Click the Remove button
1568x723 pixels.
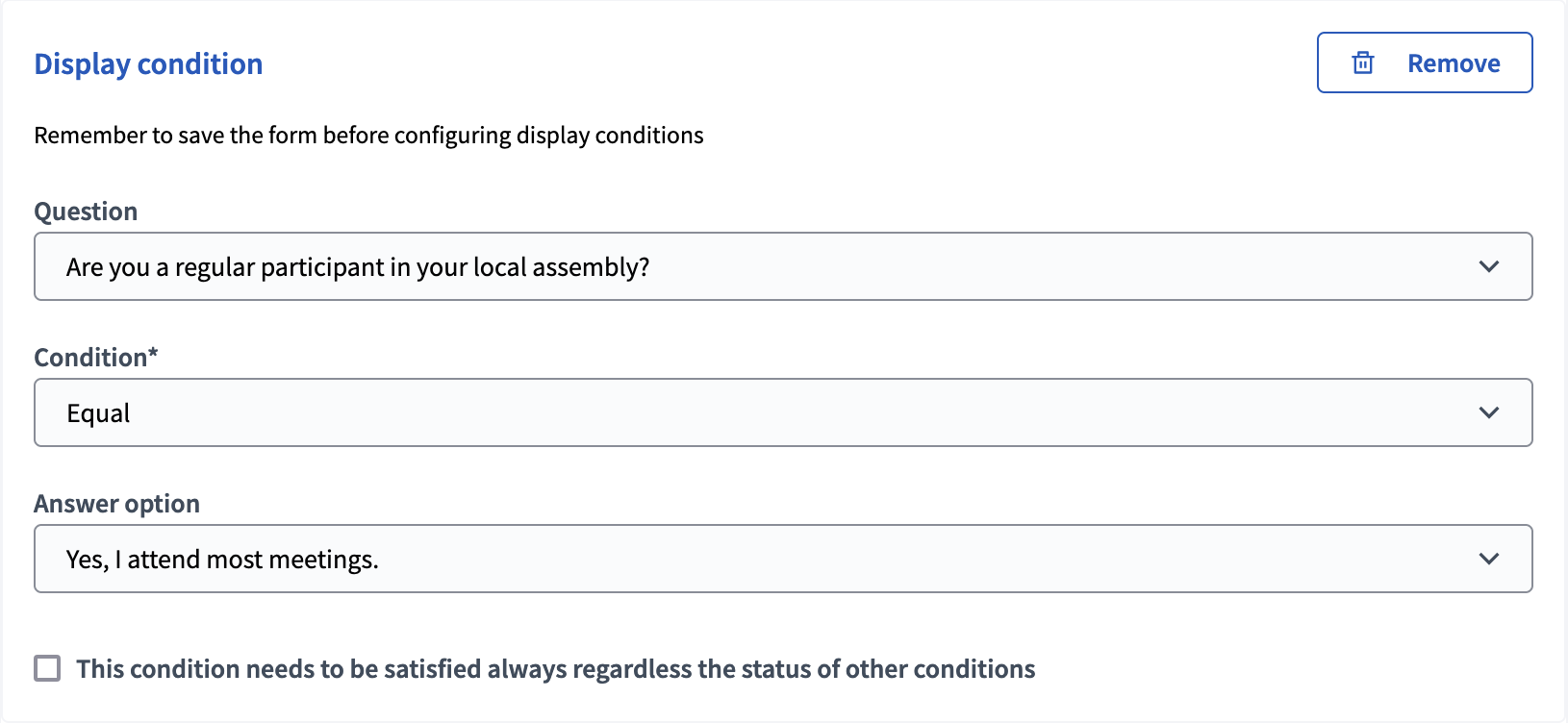point(1425,62)
